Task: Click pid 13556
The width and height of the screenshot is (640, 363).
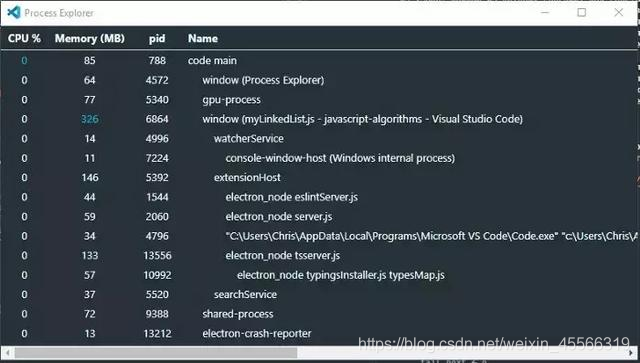Action: pos(157,256)
